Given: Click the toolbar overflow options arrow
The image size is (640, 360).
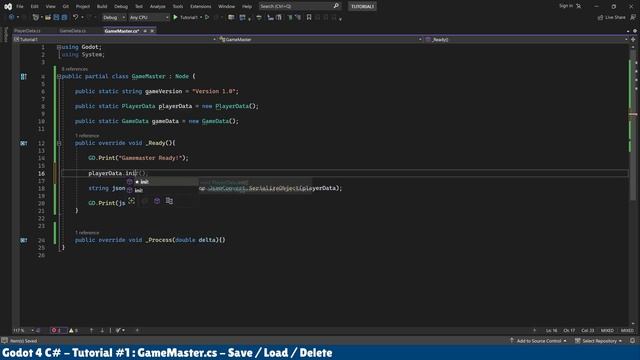Looking at the screenshot, I should pyautogui.click(x=340, y=18).
